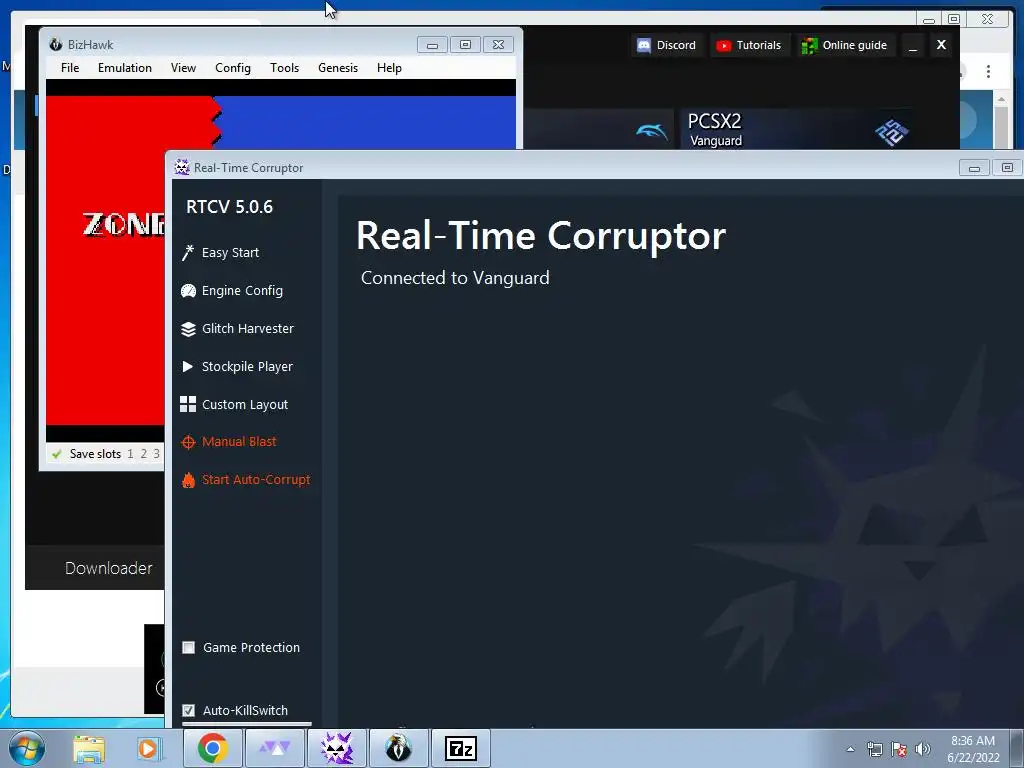This screenshot has height=768, width=1024.
Task: Open Custom Layout
Action: [x=234, y=404]
